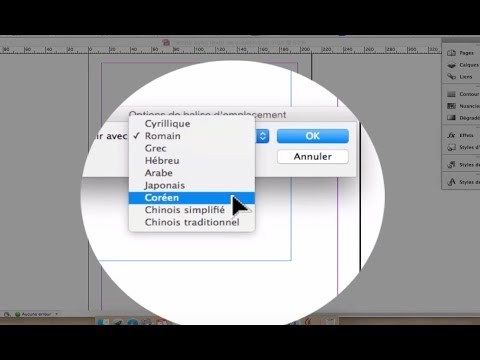
Task: Click the green preflight status indicator
Action: (x=17, y=314)
